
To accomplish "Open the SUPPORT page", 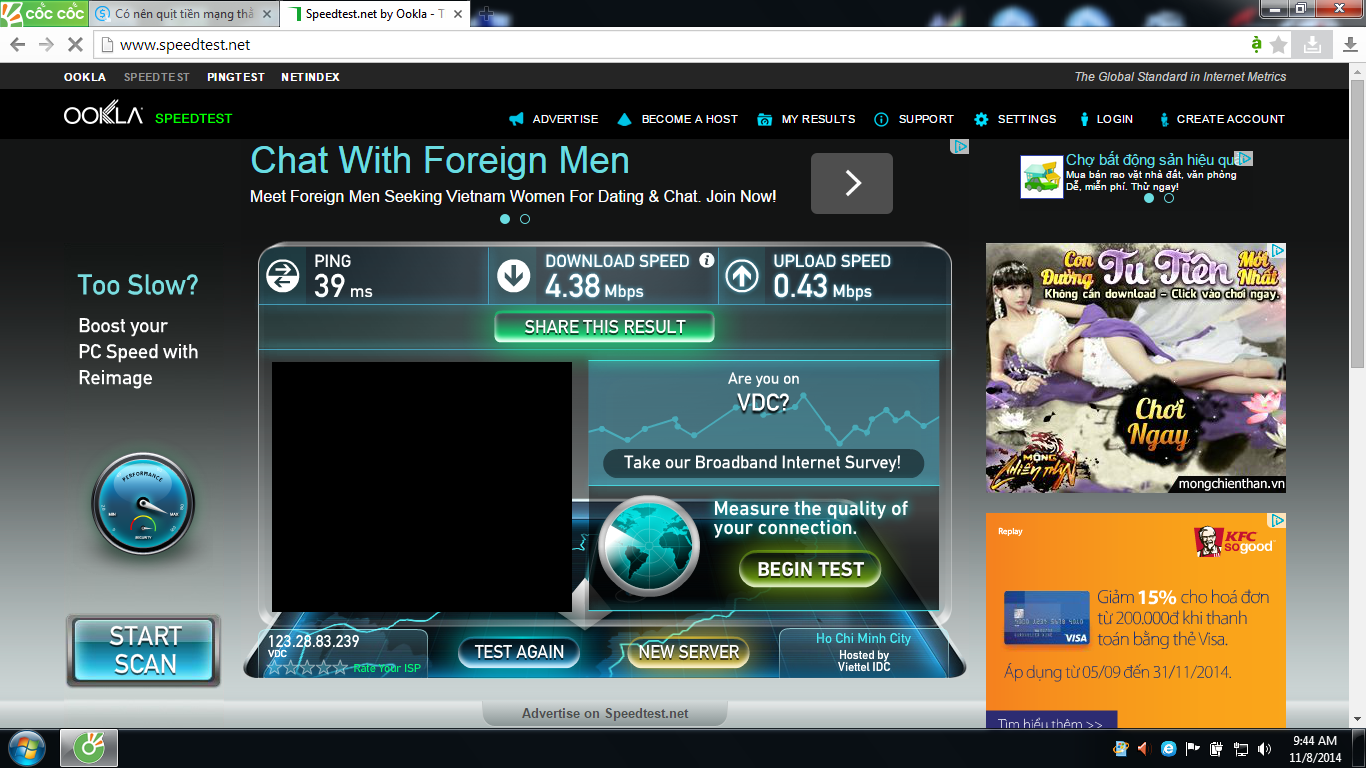I will (926, 119).
